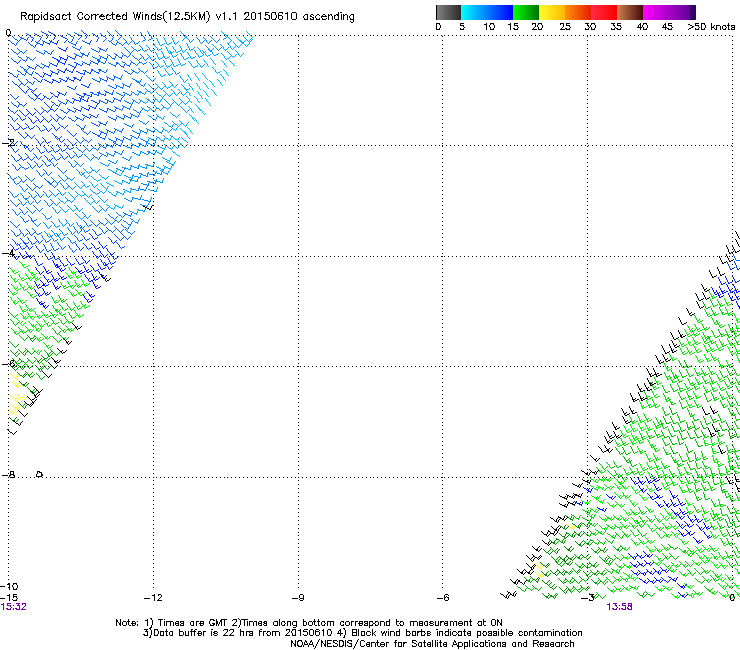
Task: Click the ">50 knots" legend label
Action: tap(711, 27)
